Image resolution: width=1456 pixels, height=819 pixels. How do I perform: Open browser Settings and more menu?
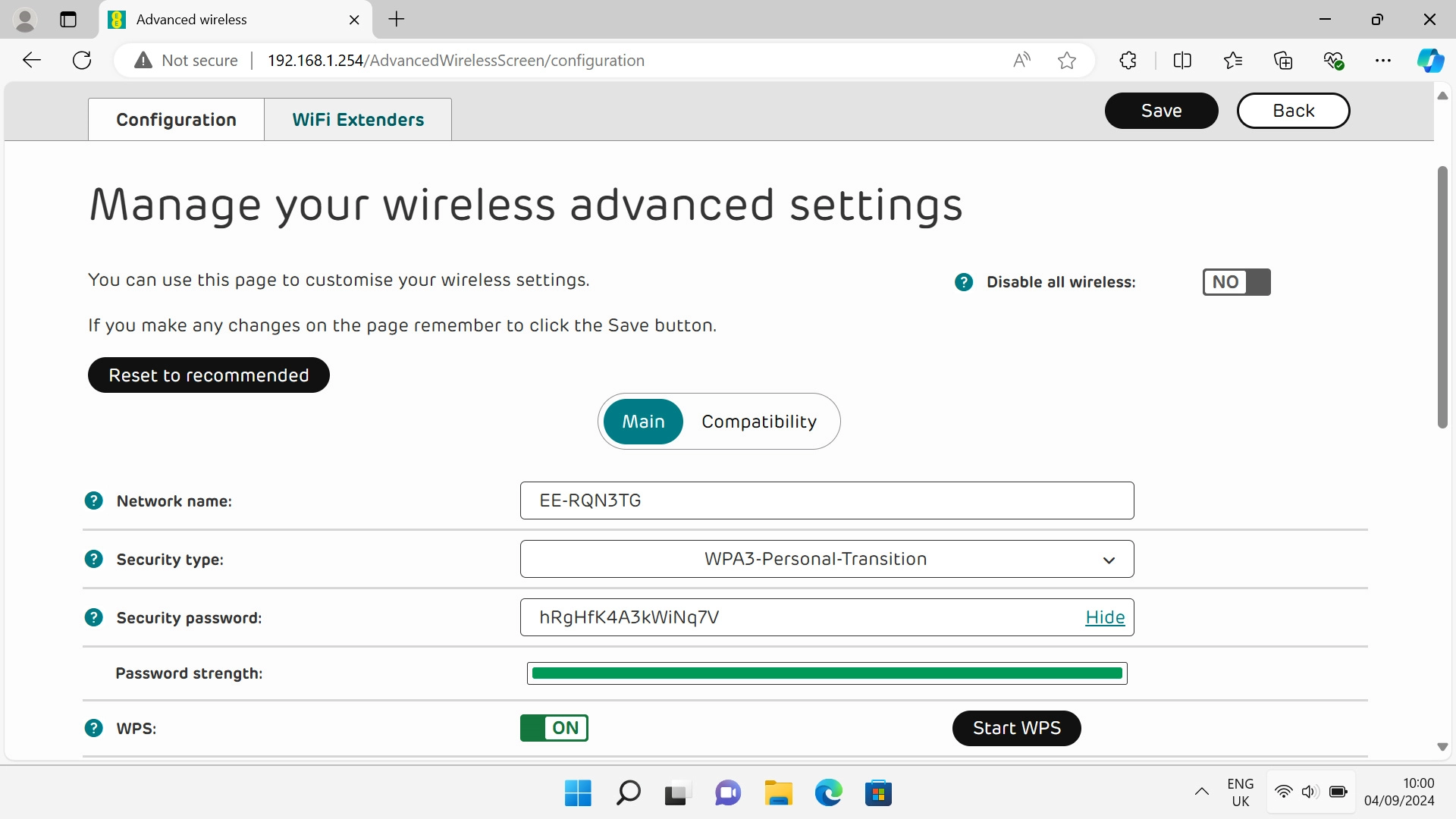tap(1382, 61)
